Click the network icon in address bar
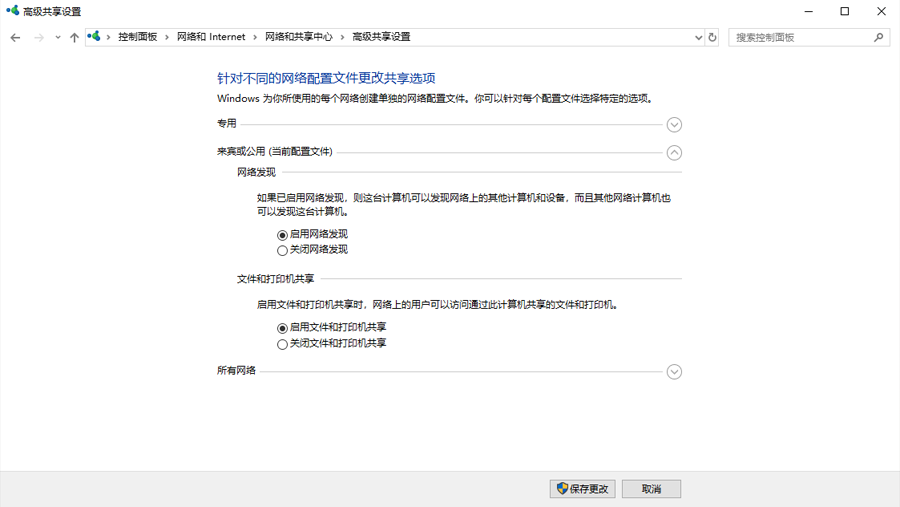 (x=94, y=37)
